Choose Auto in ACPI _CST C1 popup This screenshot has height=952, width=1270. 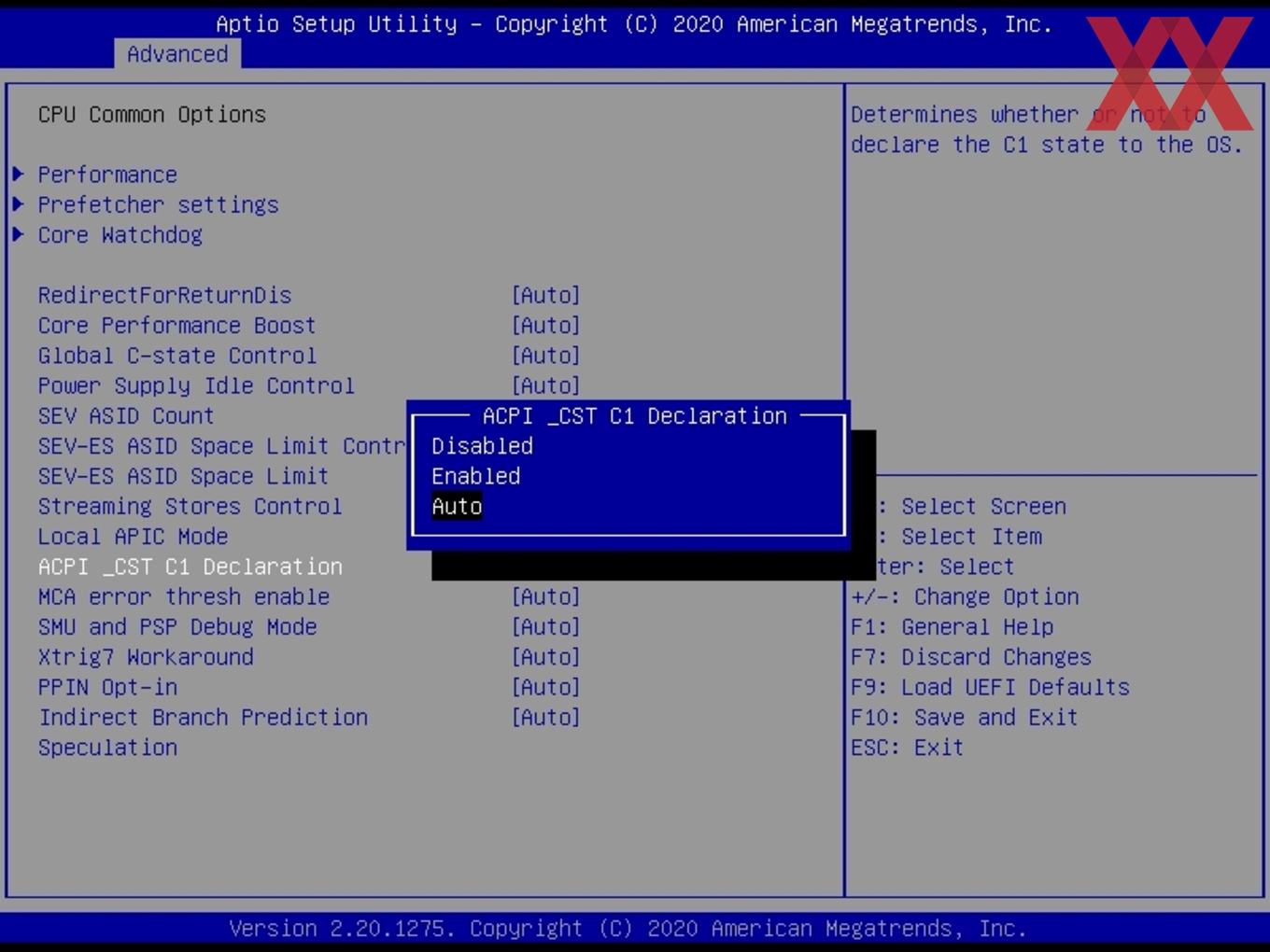pyautogui.click(x=457, y=507)
